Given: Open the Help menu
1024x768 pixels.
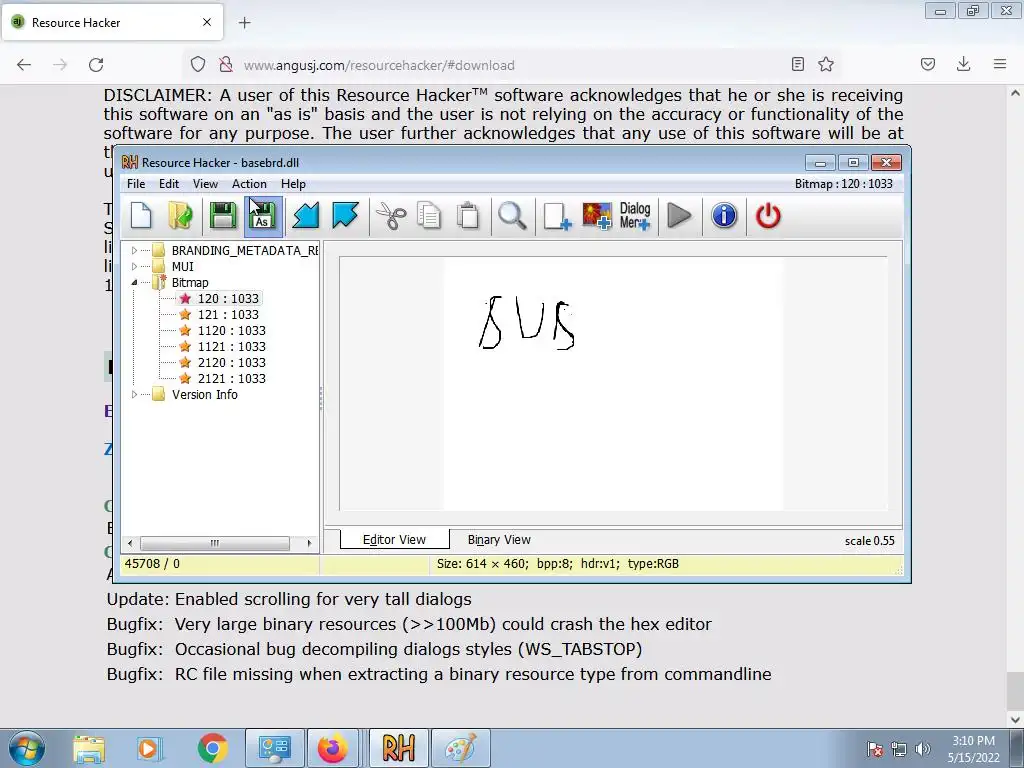Looking at the screenshot, I should 293,184.
